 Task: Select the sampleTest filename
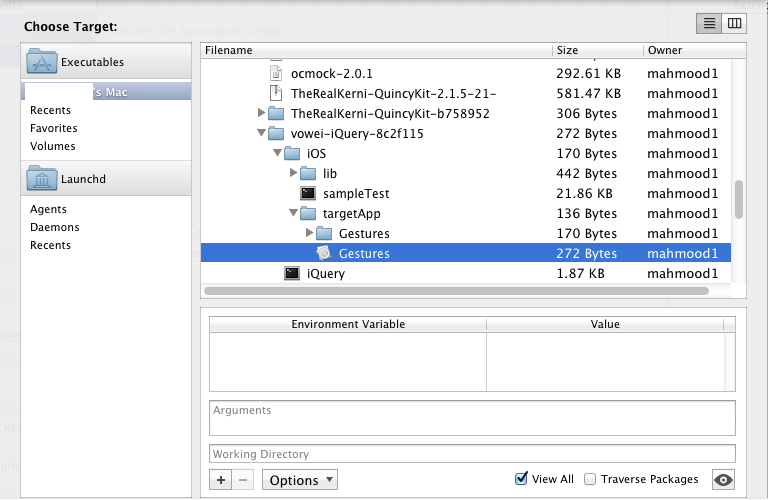[356, 194]
